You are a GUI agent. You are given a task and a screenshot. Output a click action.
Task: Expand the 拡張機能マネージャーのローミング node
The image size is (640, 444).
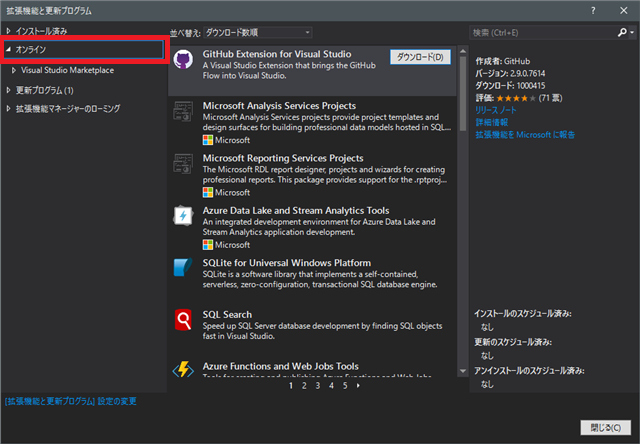pyautogui.click(x=9, y=109)
